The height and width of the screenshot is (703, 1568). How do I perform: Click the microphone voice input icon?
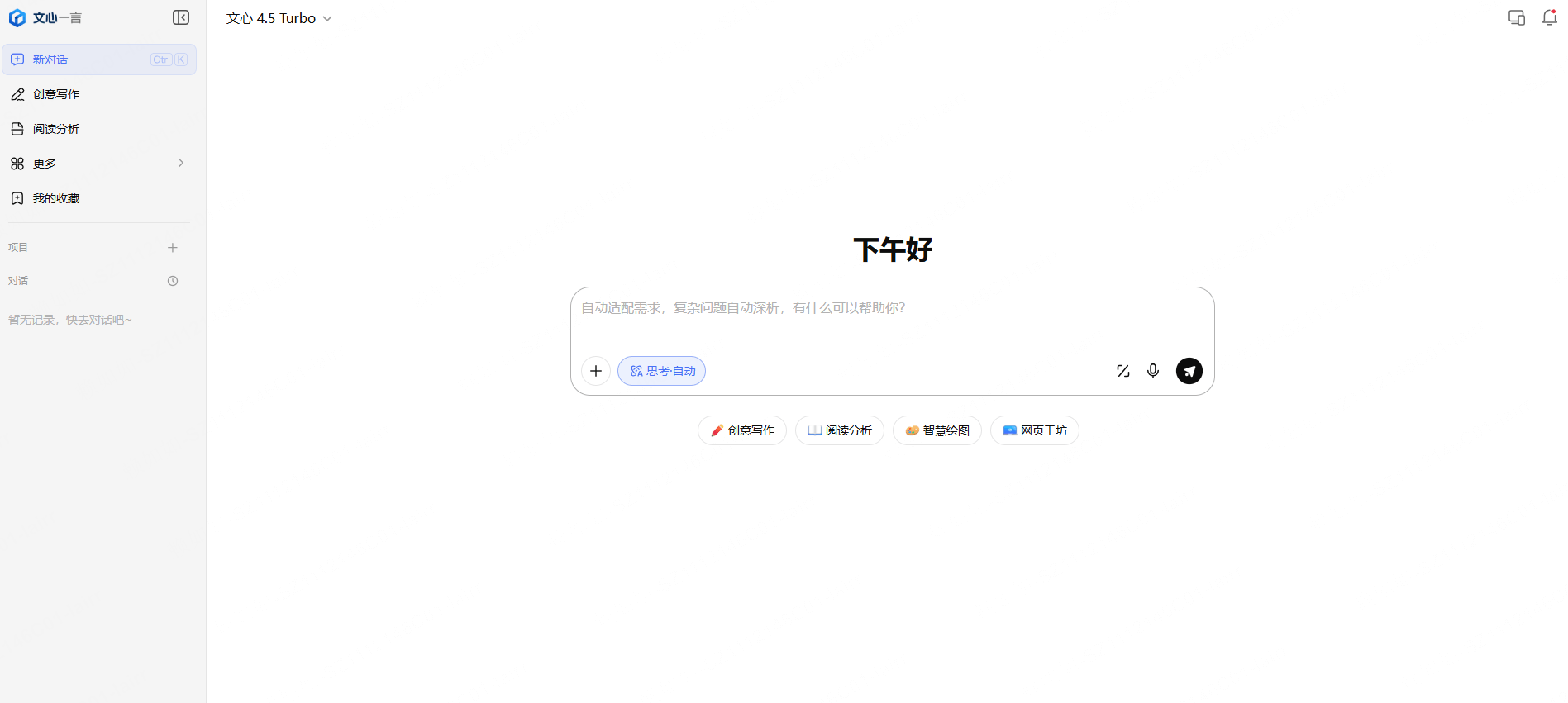point(1153,371)
